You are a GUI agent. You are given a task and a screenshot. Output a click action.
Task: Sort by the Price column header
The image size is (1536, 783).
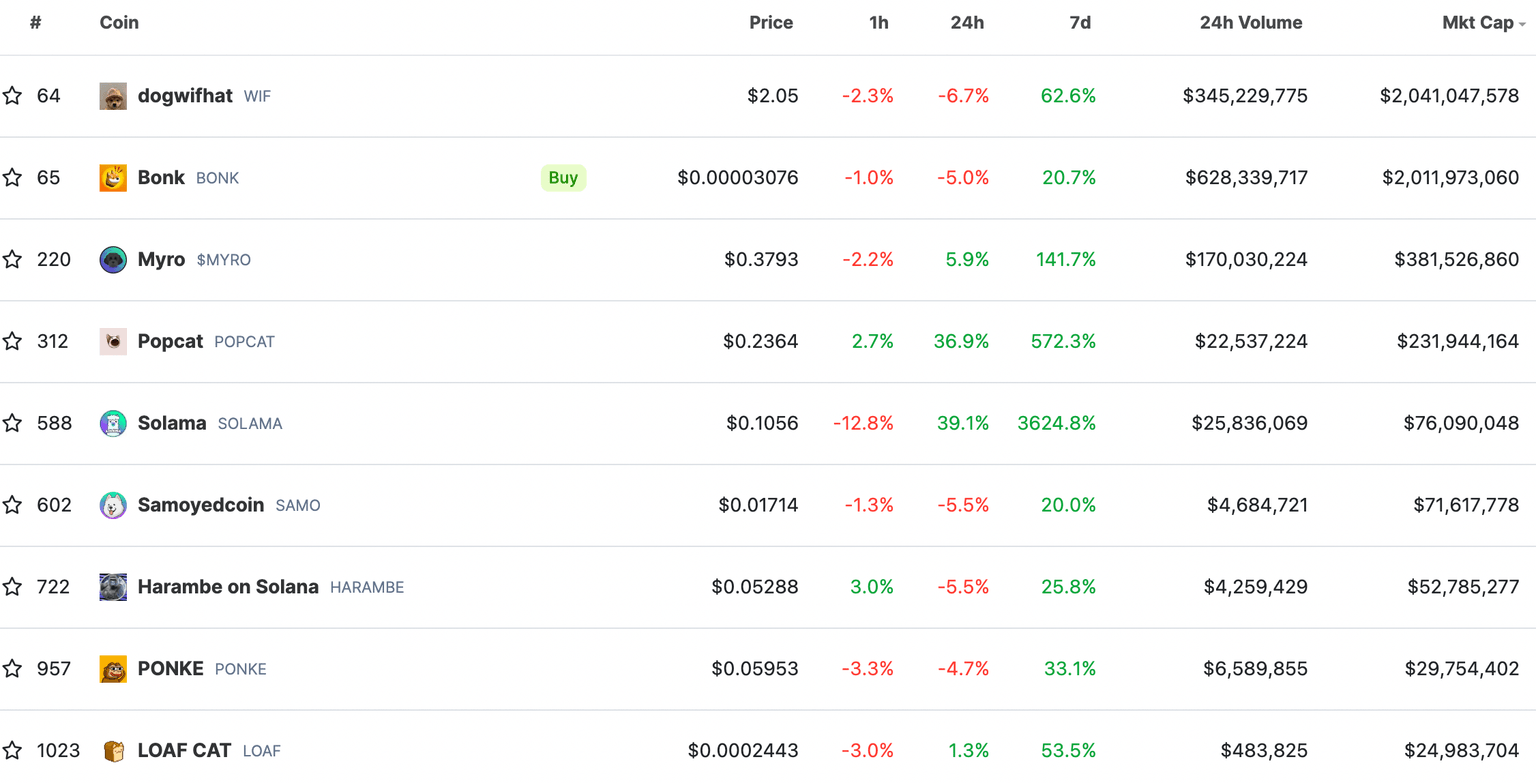[x=771, y=23]
